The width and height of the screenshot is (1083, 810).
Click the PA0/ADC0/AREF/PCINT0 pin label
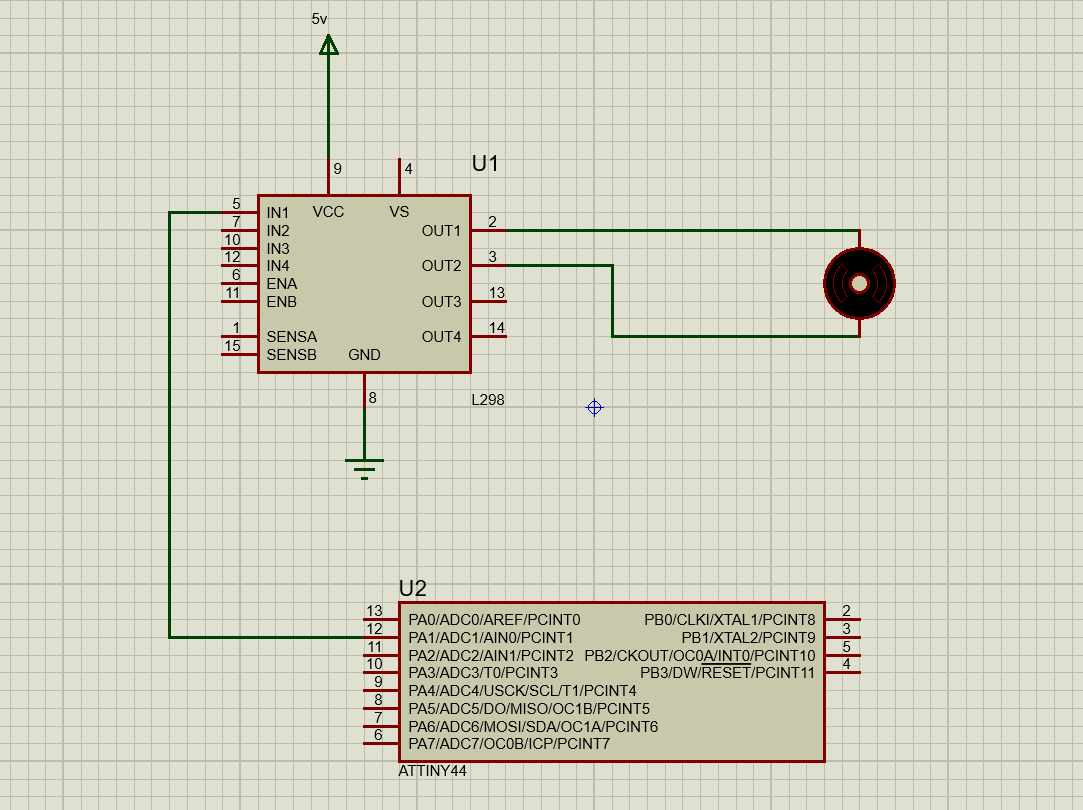click(x=495, y=620)
